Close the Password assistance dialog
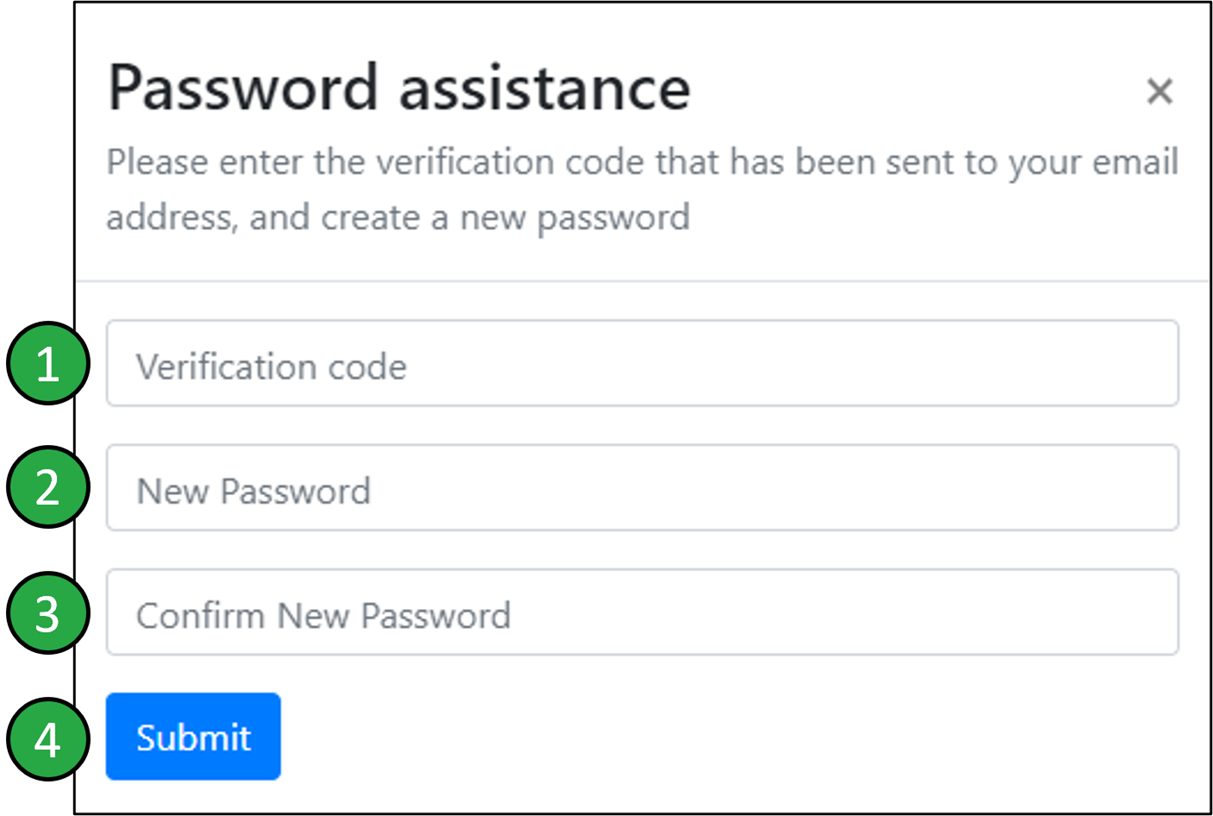Image resolution: width=1213 pixels, height=816 pixels. (x=1159, y=92)
